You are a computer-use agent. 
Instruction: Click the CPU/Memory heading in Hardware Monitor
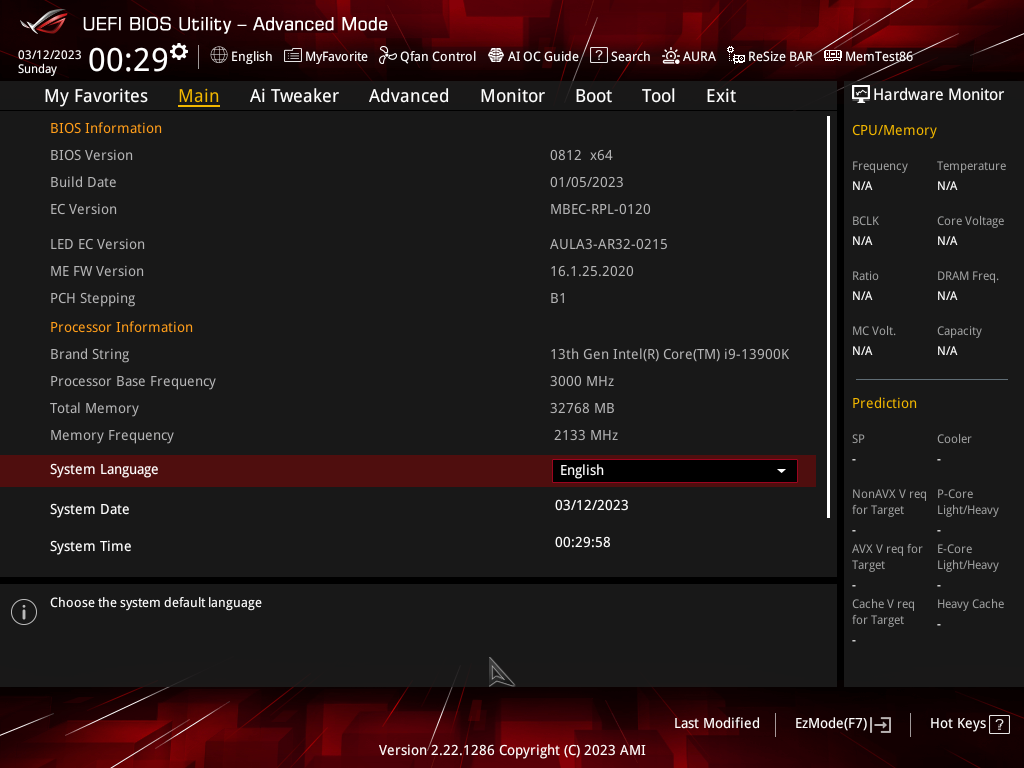(x=894, y=131)
